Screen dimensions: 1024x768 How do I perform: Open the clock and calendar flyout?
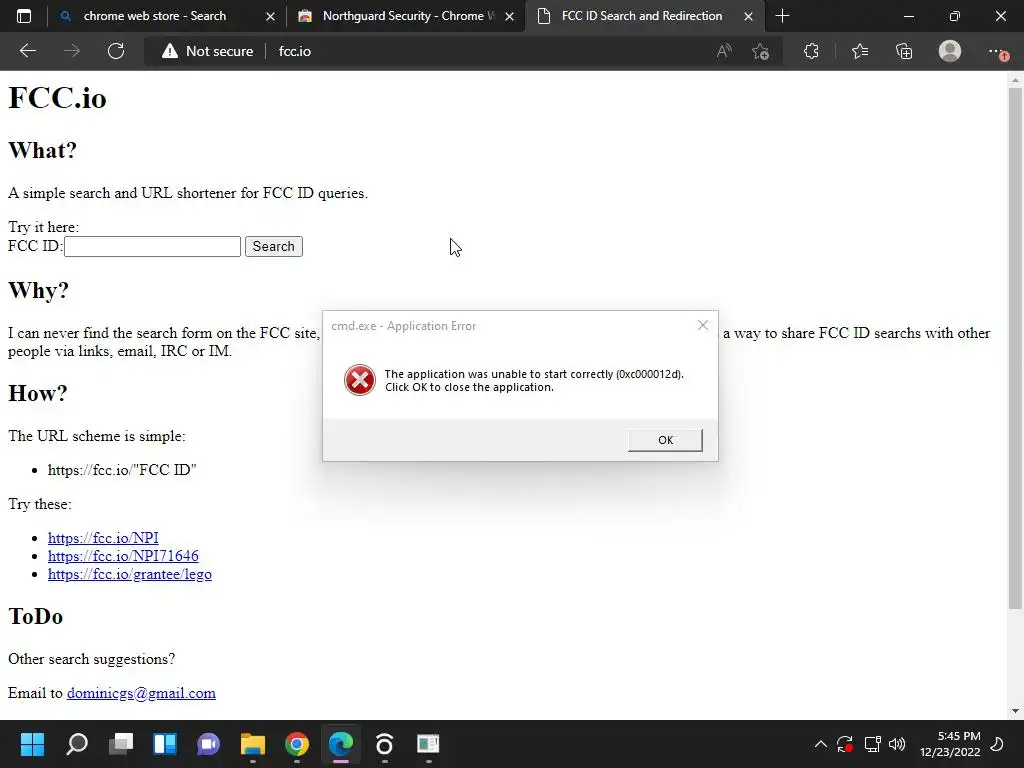pos(950,744)
